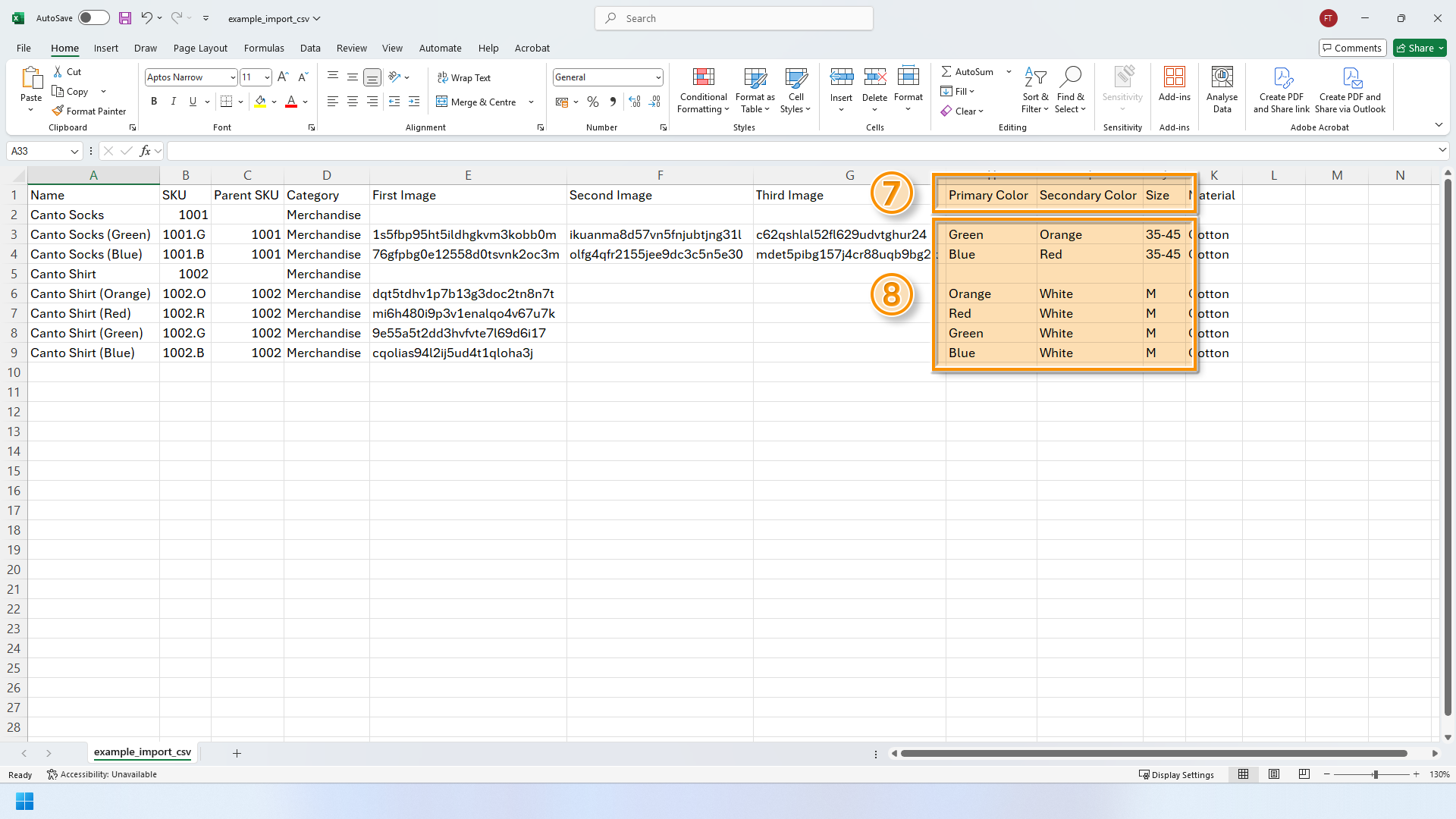Switch to Page Break Preview view

point(1304,774)
